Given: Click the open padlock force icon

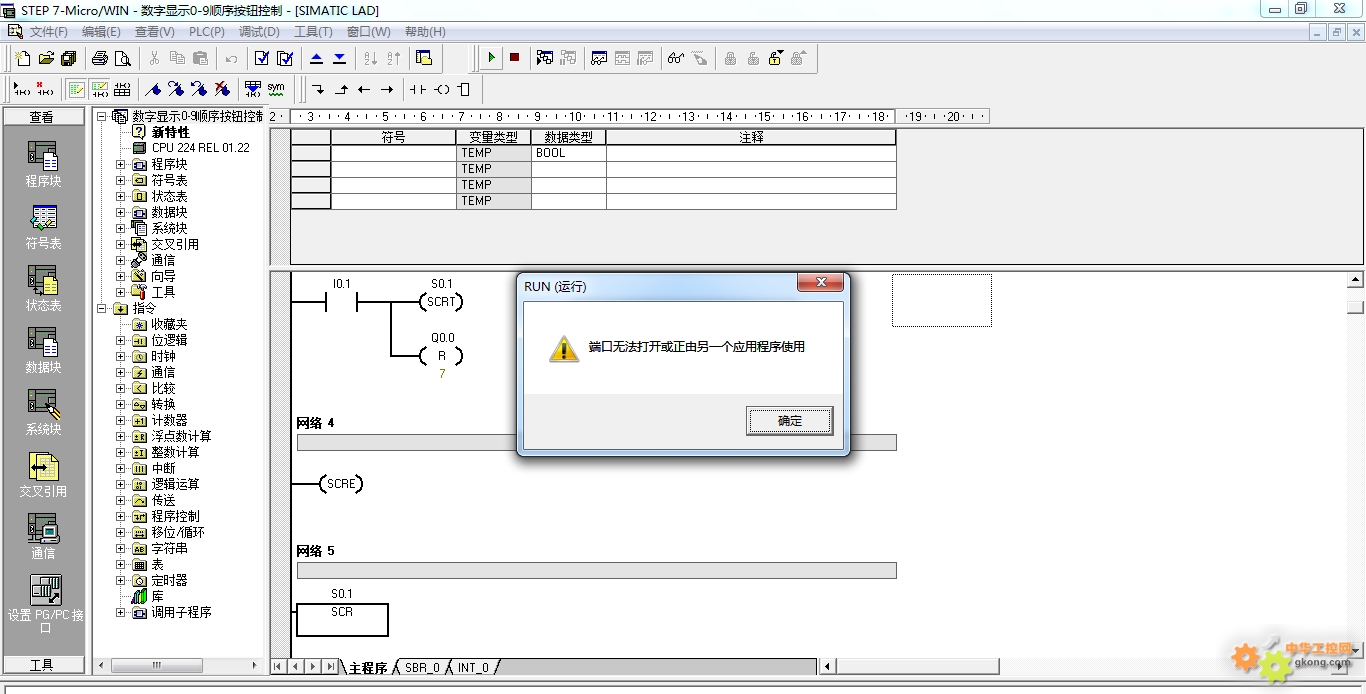Looking at the screenshot, I should pos(776,58).
